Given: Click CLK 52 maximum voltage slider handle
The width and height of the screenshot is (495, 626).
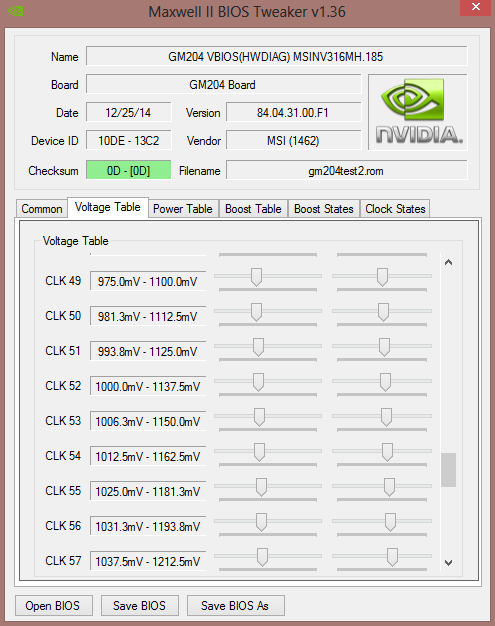Looking at the screenshot, I should [x=385, y=382].
